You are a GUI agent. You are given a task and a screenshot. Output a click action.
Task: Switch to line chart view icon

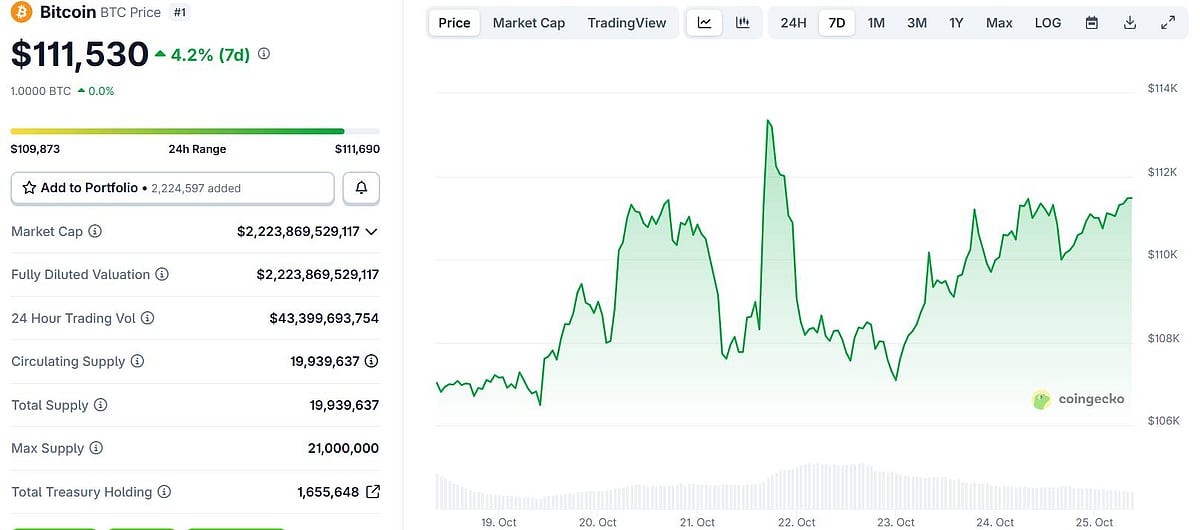(x=704, y=22)
